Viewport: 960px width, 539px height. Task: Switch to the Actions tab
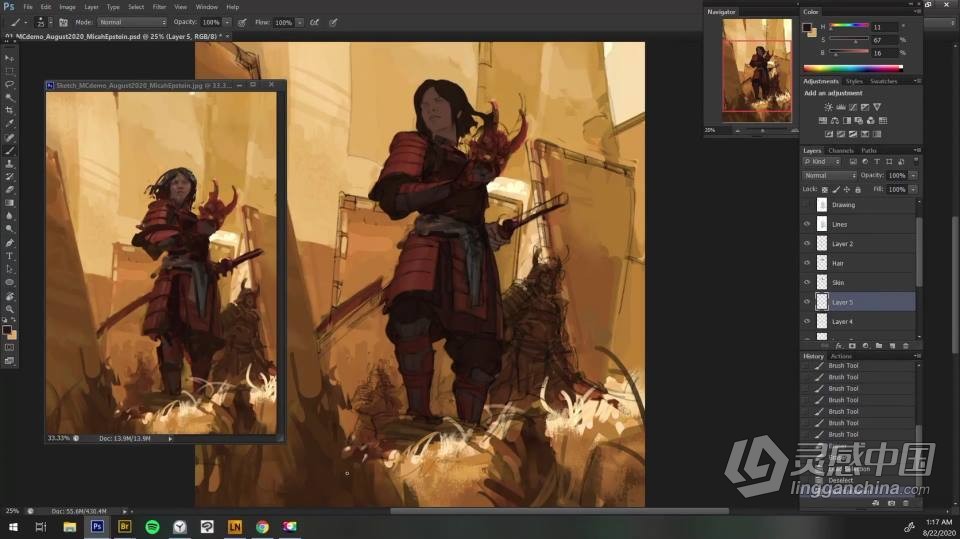[x=841, y=356]
